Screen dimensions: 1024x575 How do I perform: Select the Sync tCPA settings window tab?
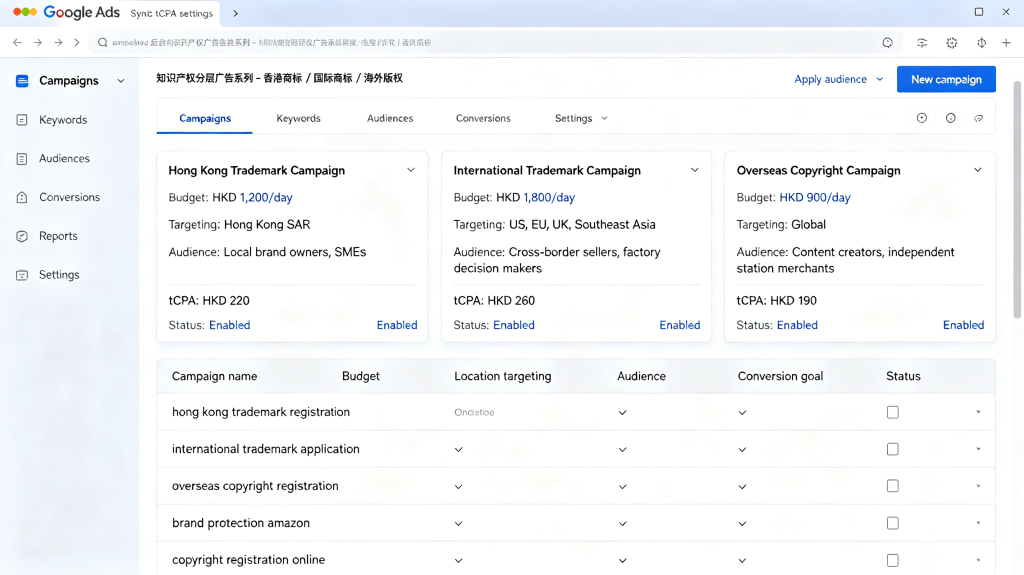[171, 13]
